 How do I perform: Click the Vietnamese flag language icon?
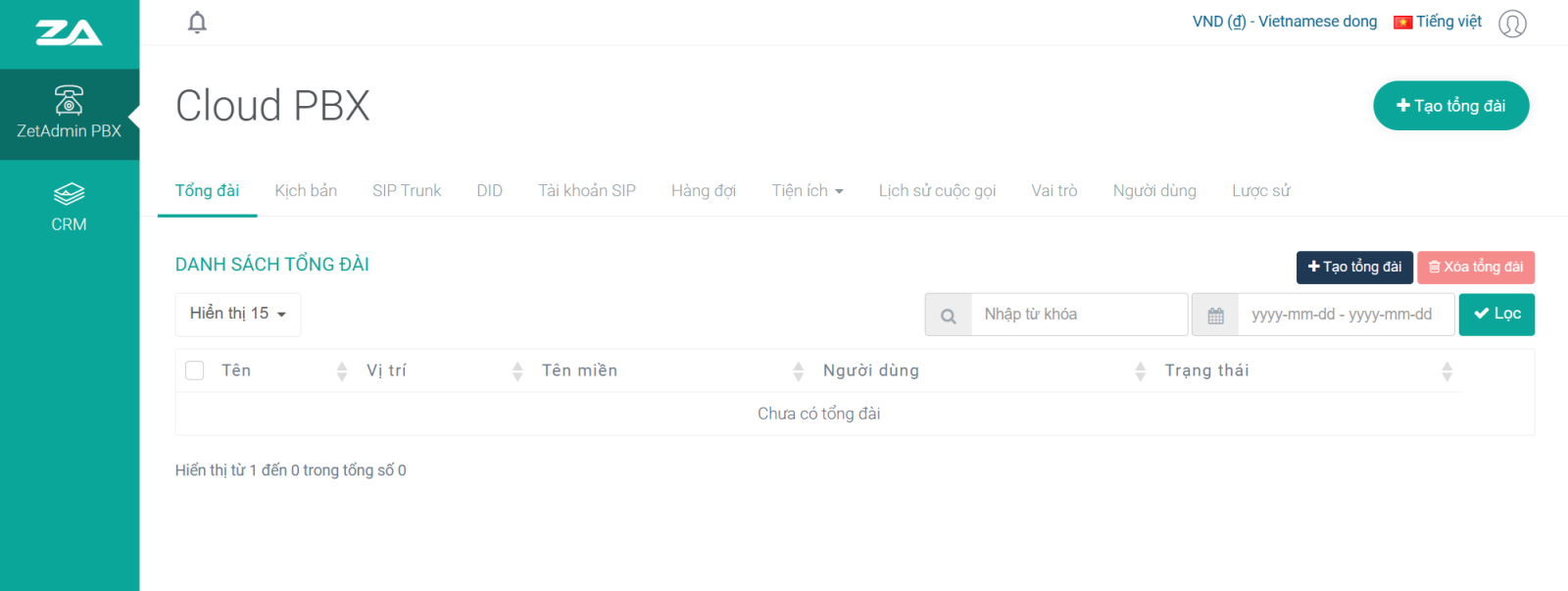[1402, 23]
